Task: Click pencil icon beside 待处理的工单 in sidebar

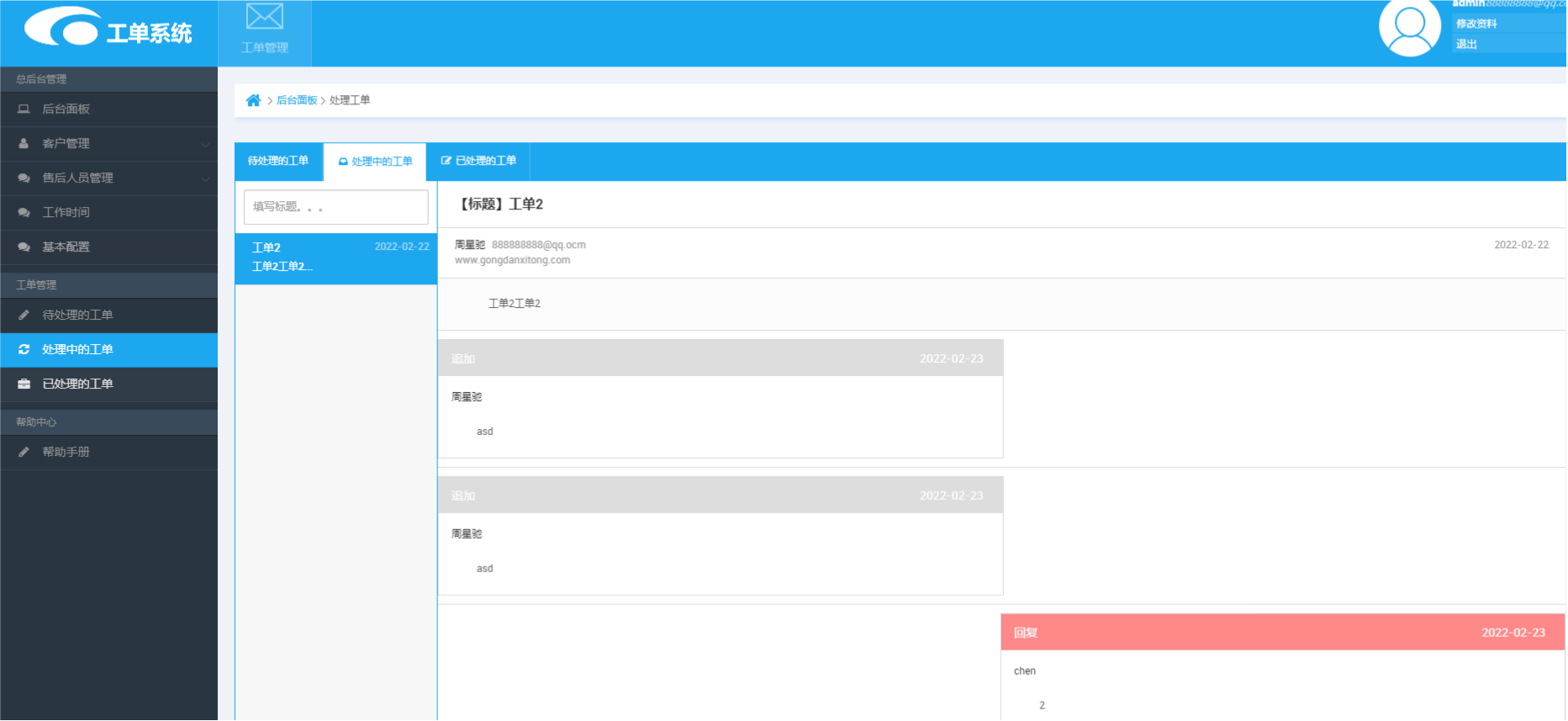Action: [24, 315]
